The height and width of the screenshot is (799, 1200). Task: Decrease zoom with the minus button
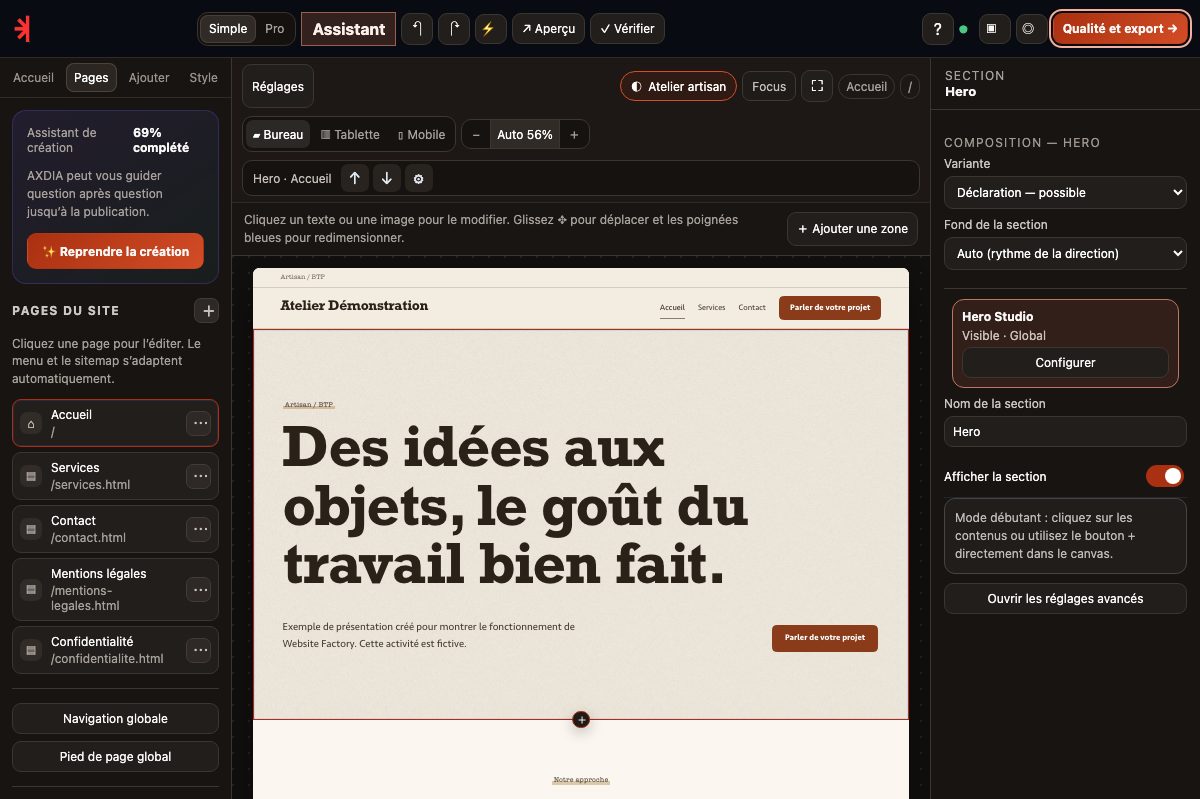coord(476,134)
